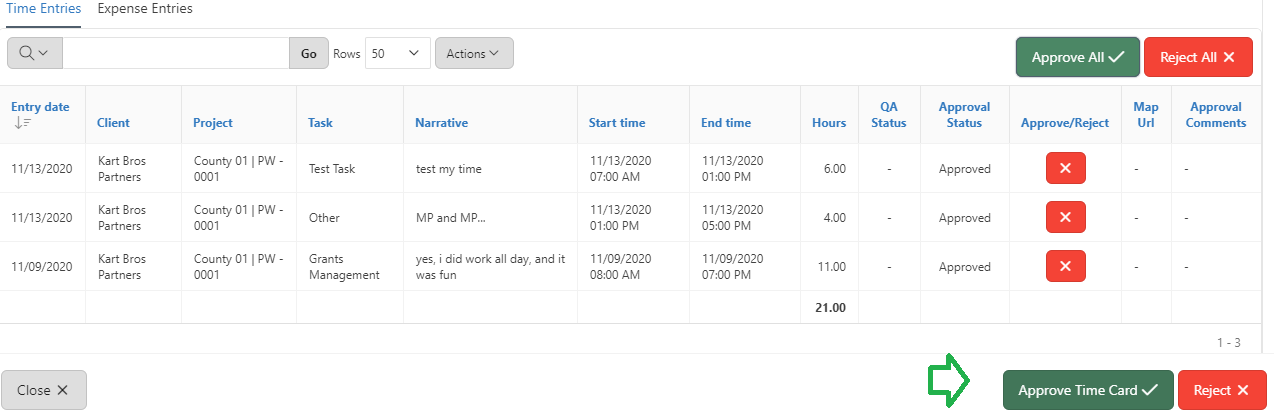This screenshot has width=1274, height=415.
Task: Open the Actions menu
Action: point(474,54)
